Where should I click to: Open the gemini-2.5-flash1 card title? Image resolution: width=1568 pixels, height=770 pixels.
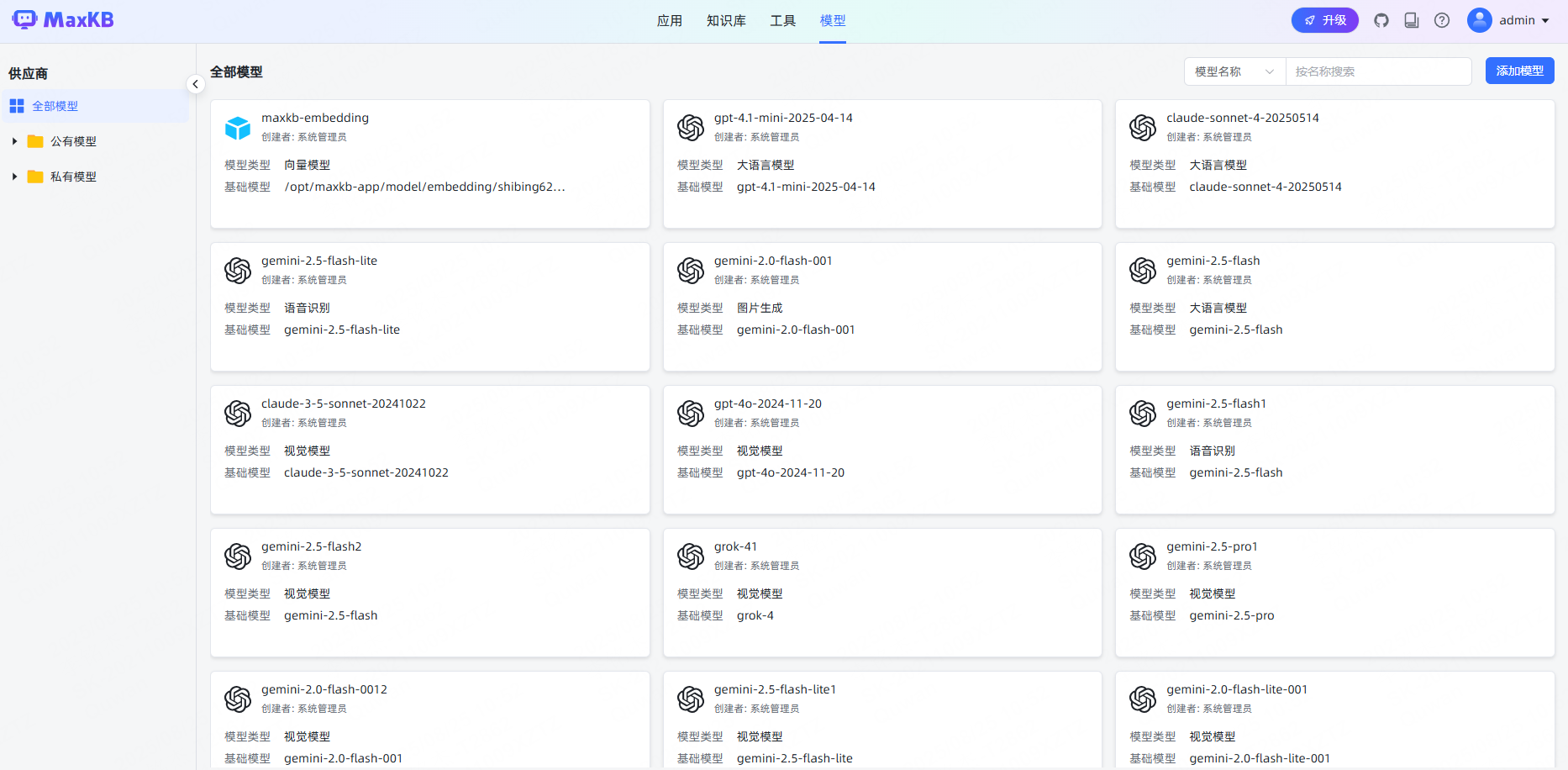coord(1217,403)
